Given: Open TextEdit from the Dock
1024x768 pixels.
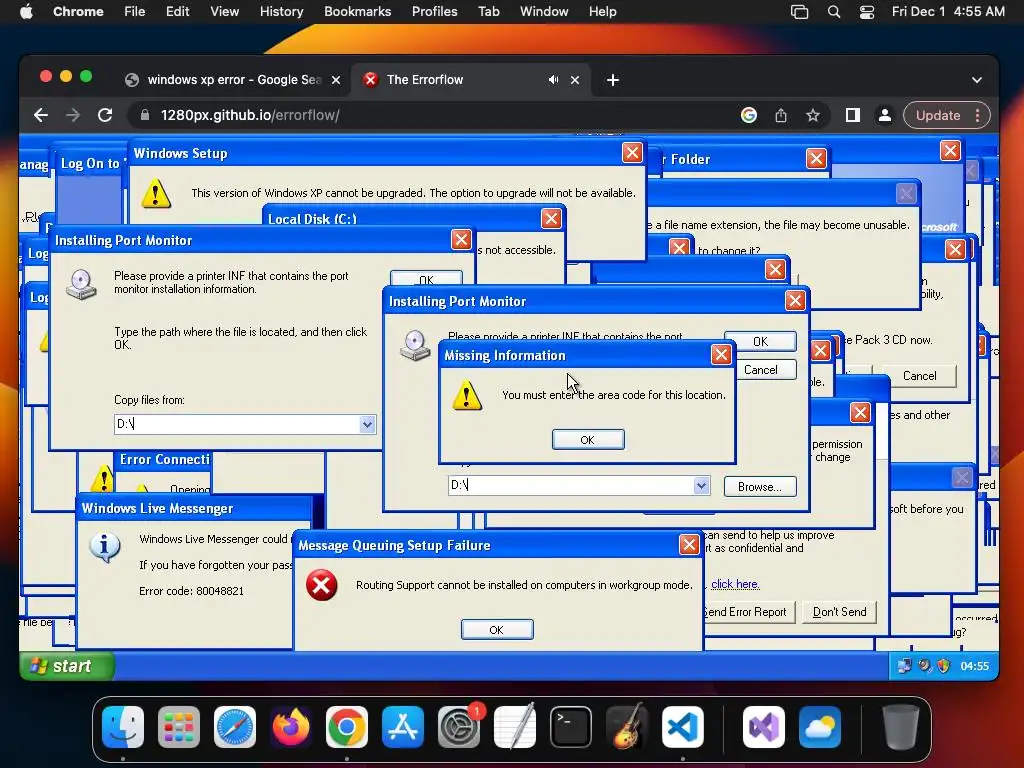Looking at the screenshot, I should 515,727.
